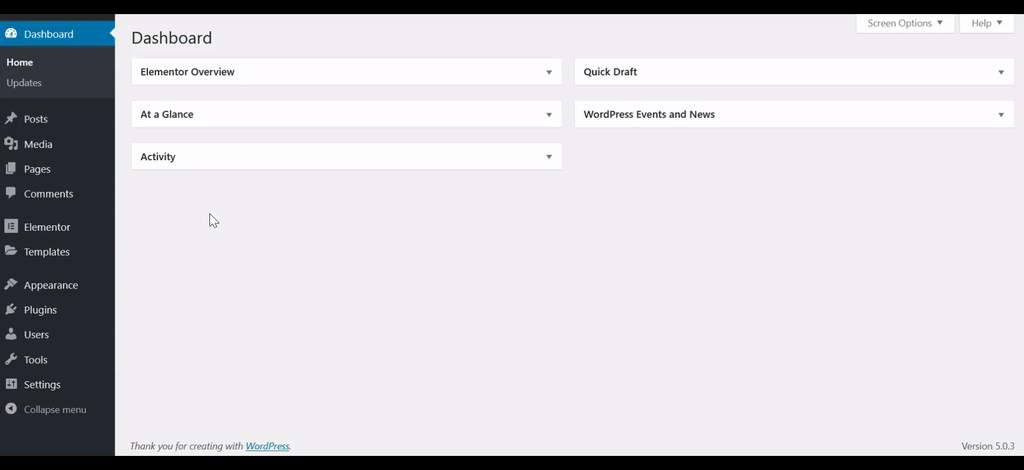Click the Pages icon in sidebar
Screen dimensions: 1024x470
[11, 169]
